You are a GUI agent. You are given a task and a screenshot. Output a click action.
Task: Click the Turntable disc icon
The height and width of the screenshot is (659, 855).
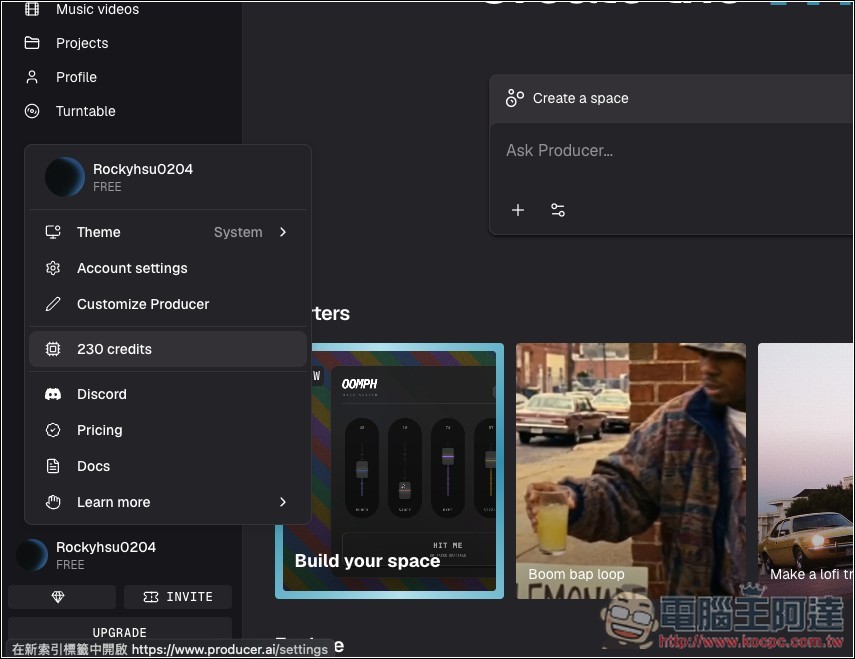32,111
